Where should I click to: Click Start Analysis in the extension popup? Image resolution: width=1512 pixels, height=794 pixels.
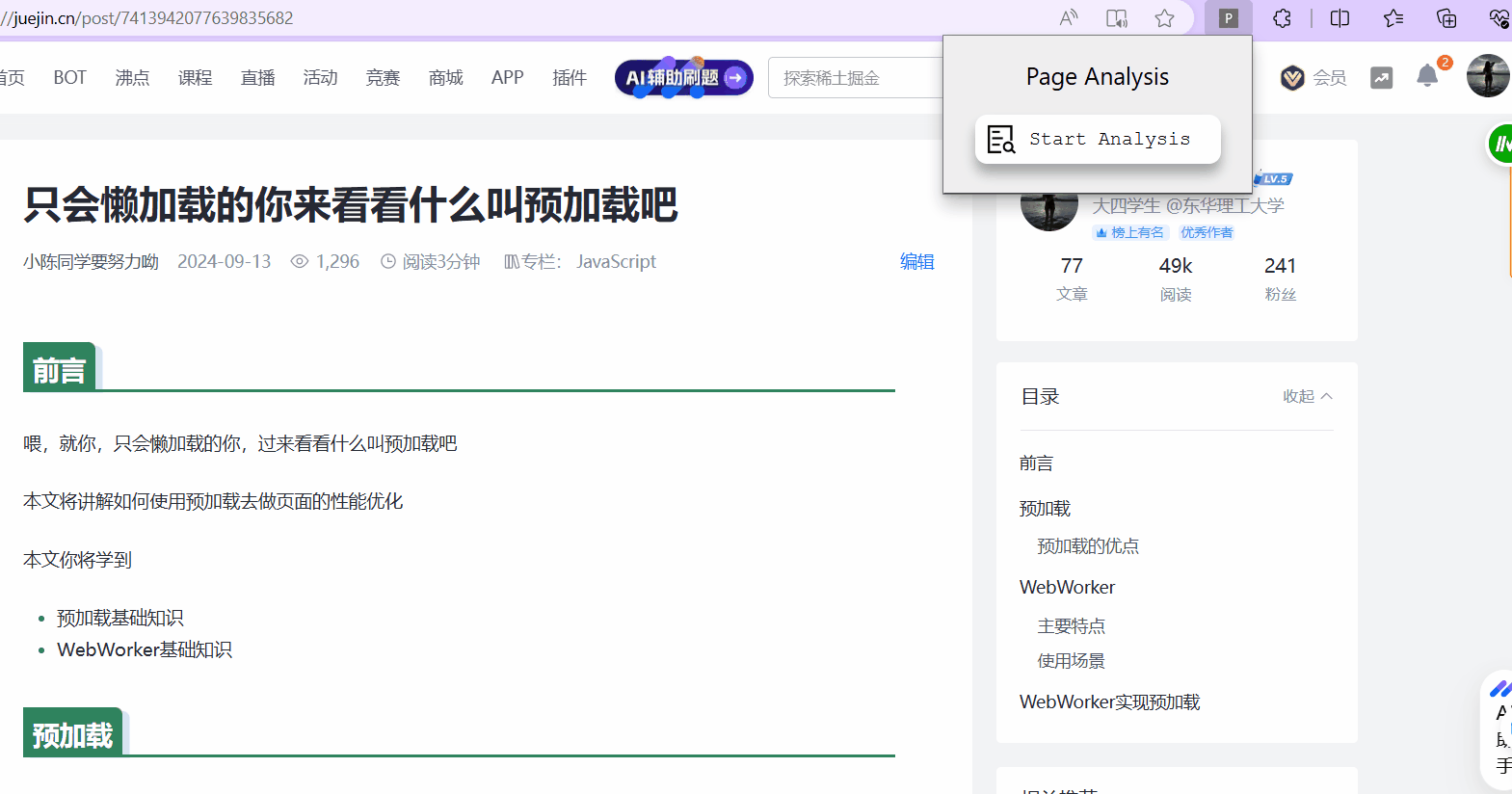pos(1098,140)
